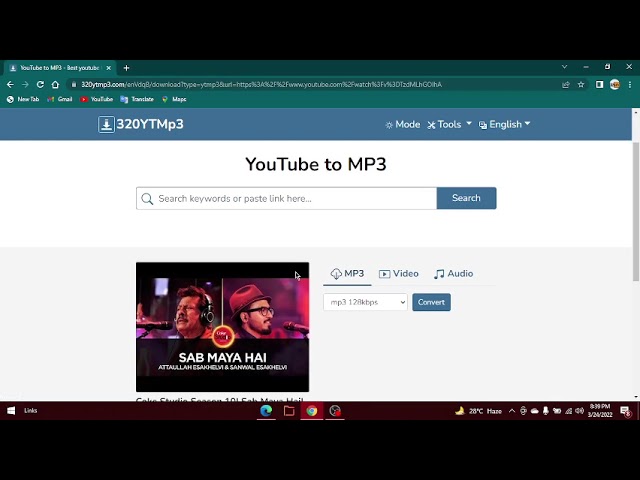The width and height of the screenshot is (640, 480).
Task: Click the 320YTMp3 site logo
Action: pos(141,124)
